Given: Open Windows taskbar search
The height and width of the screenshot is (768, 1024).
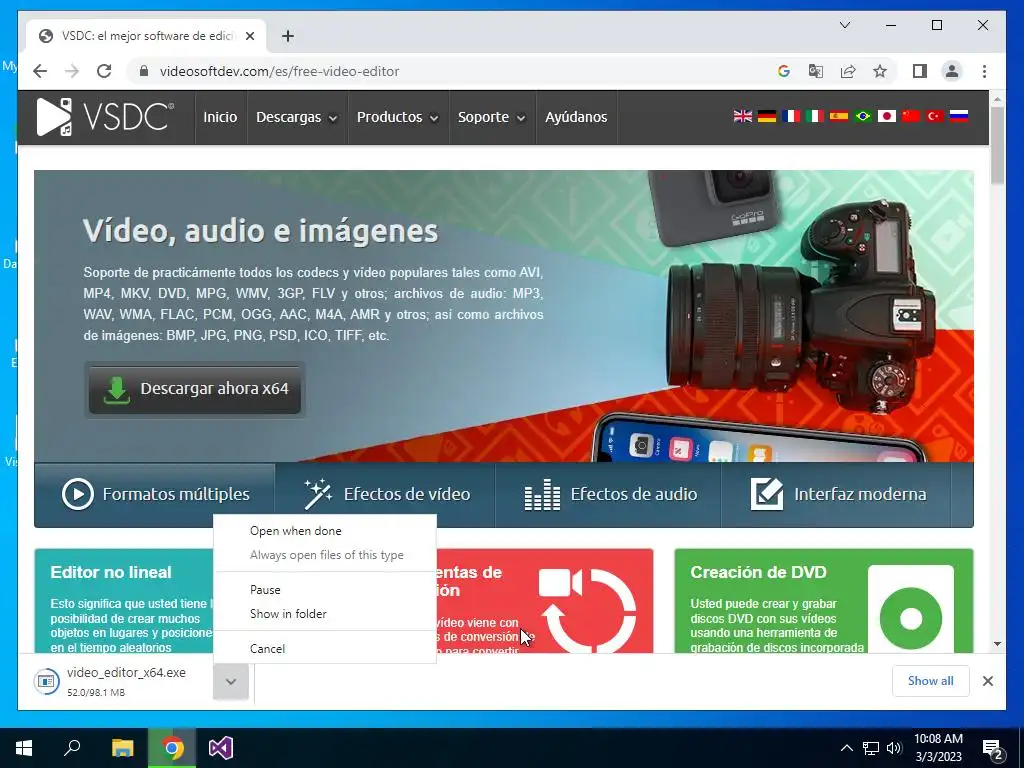Looking at the screenshot, I should coord(72,748).
